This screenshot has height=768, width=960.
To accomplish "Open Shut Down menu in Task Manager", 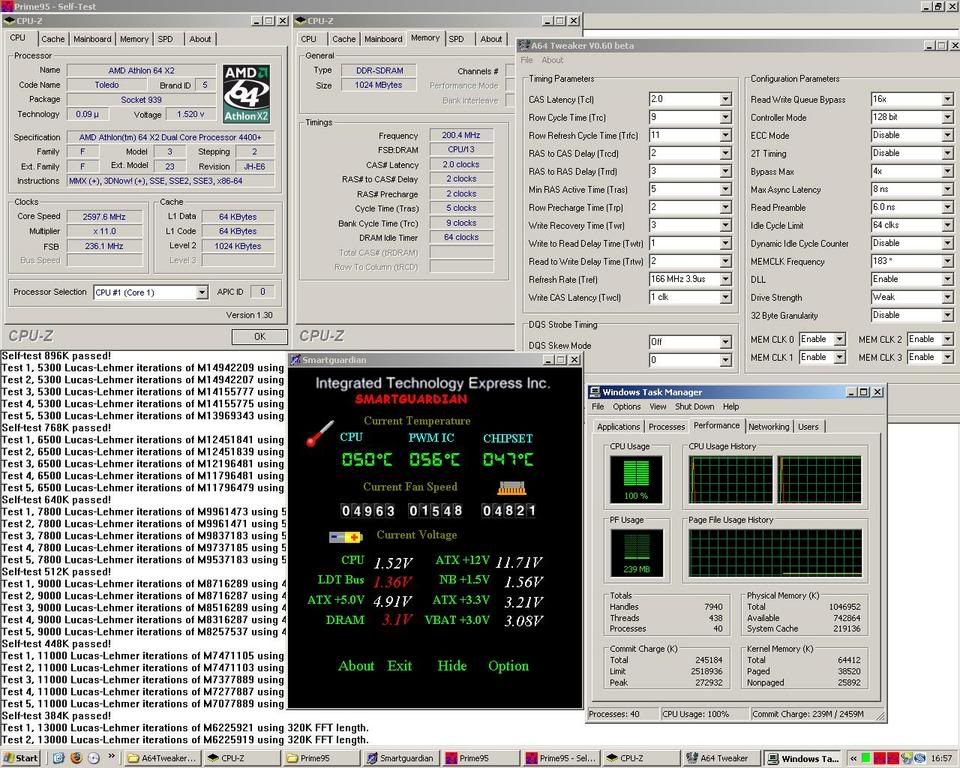I will [x=694, y=407].
